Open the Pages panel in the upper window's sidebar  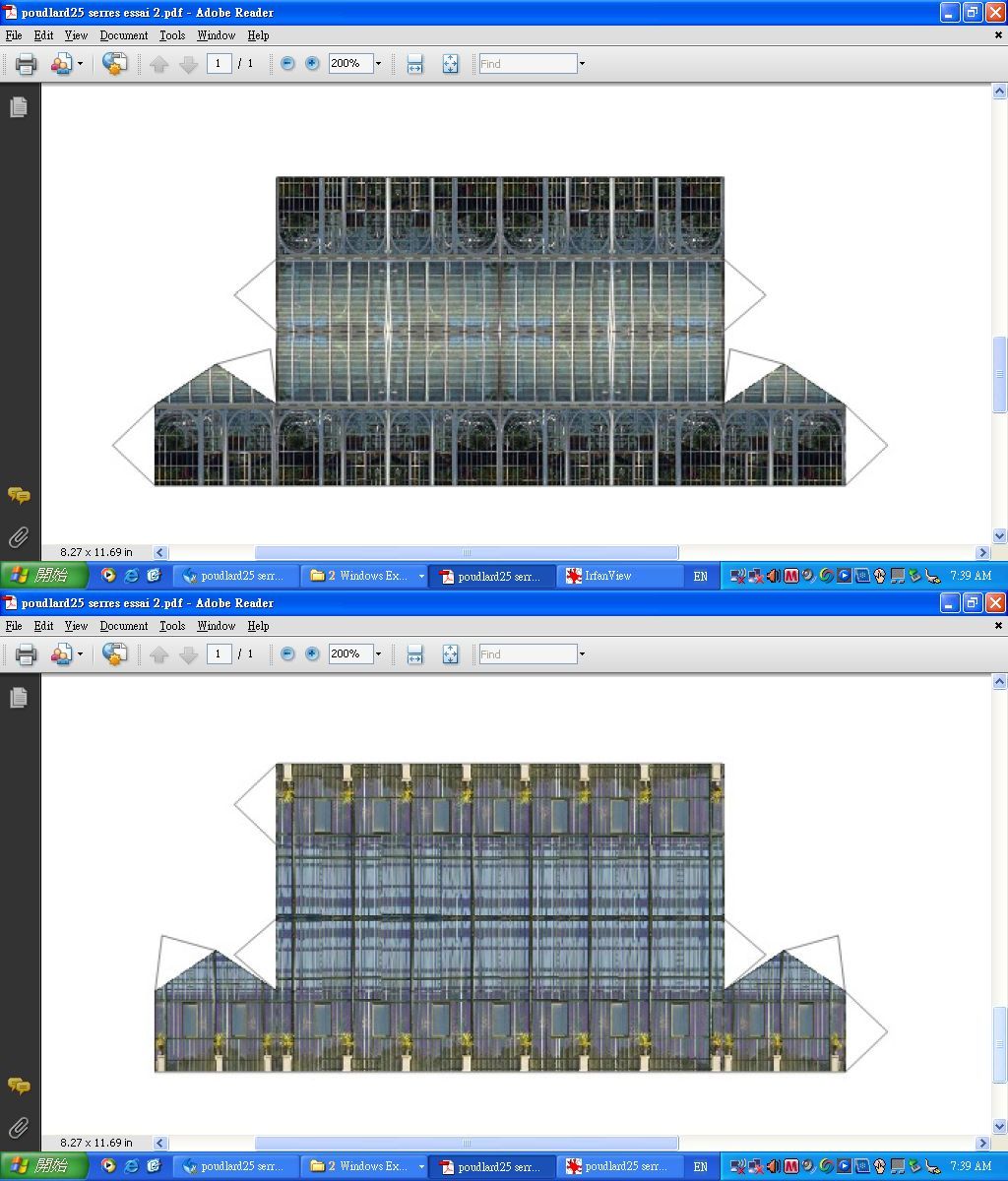(x=19, y=107)
